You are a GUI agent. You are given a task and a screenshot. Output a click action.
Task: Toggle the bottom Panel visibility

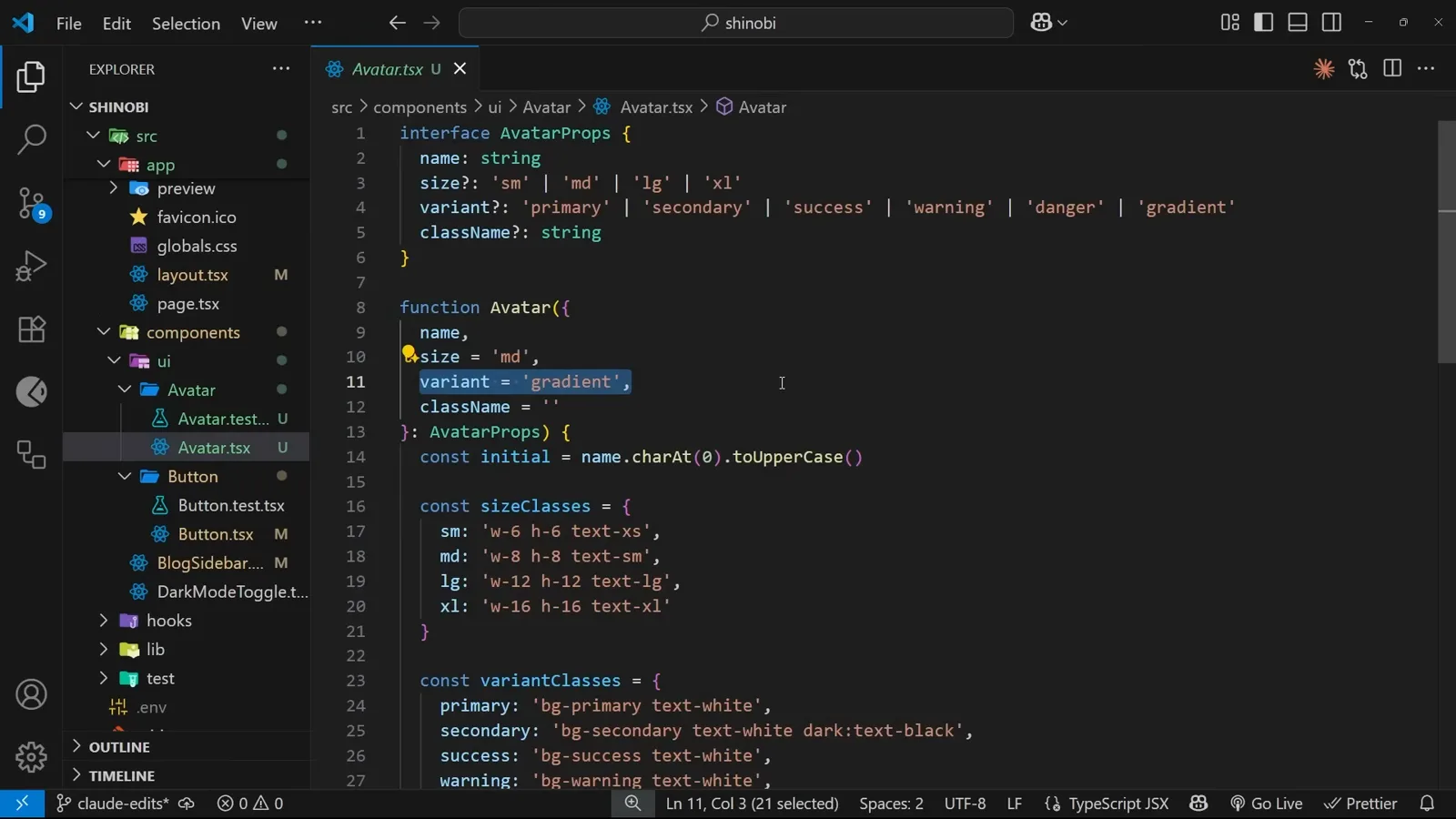(x=1298, y=23)
